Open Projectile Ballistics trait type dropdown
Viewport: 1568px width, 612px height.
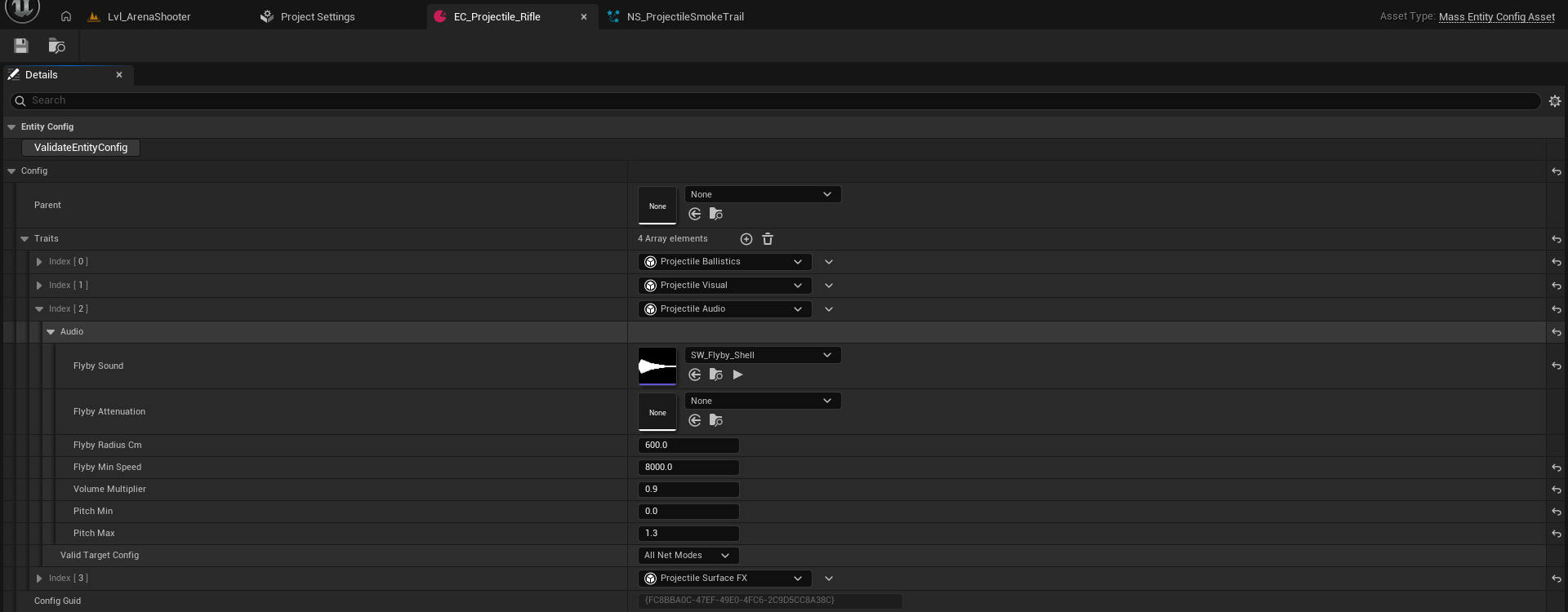pyautogui.click(x=725, y=262)
